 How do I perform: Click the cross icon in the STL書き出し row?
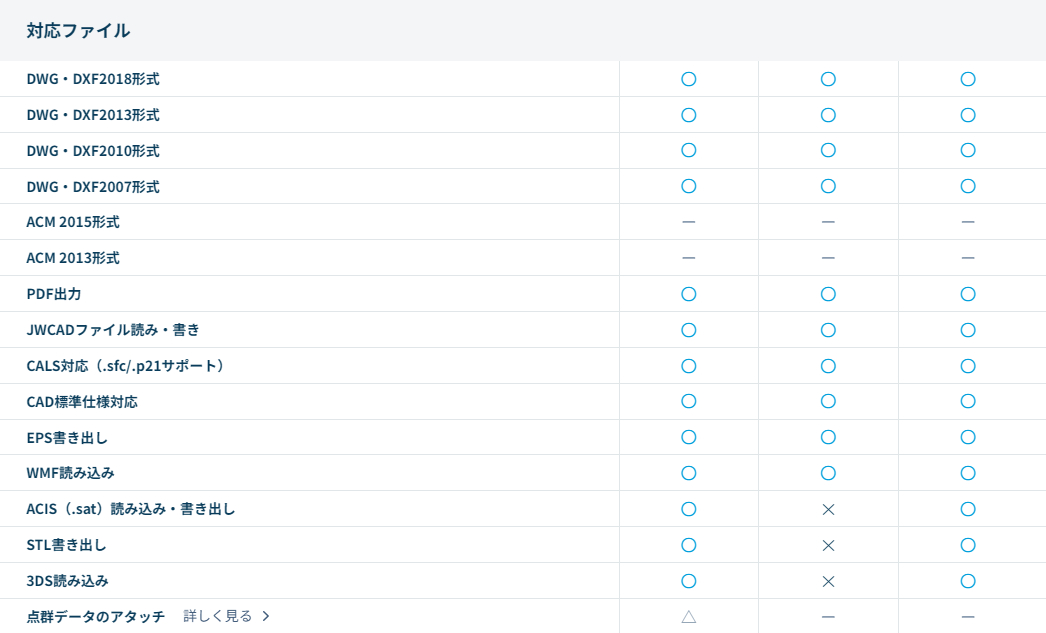click(x=828, y=545)
